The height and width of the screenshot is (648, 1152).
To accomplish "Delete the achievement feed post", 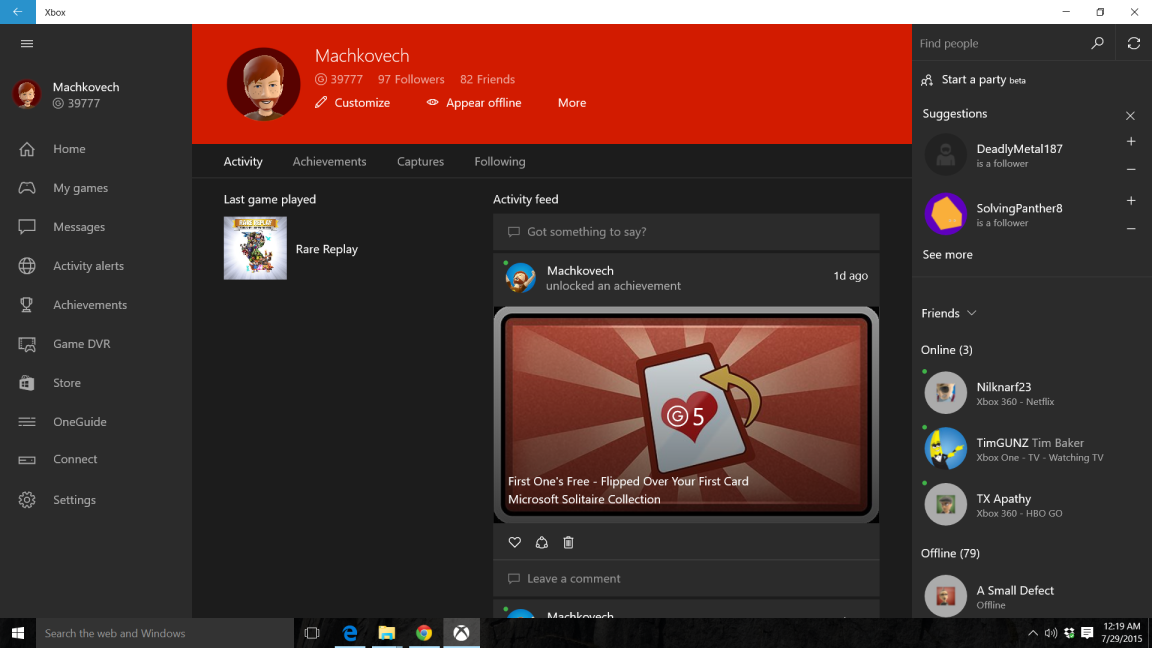I will [x=568, y=542].
